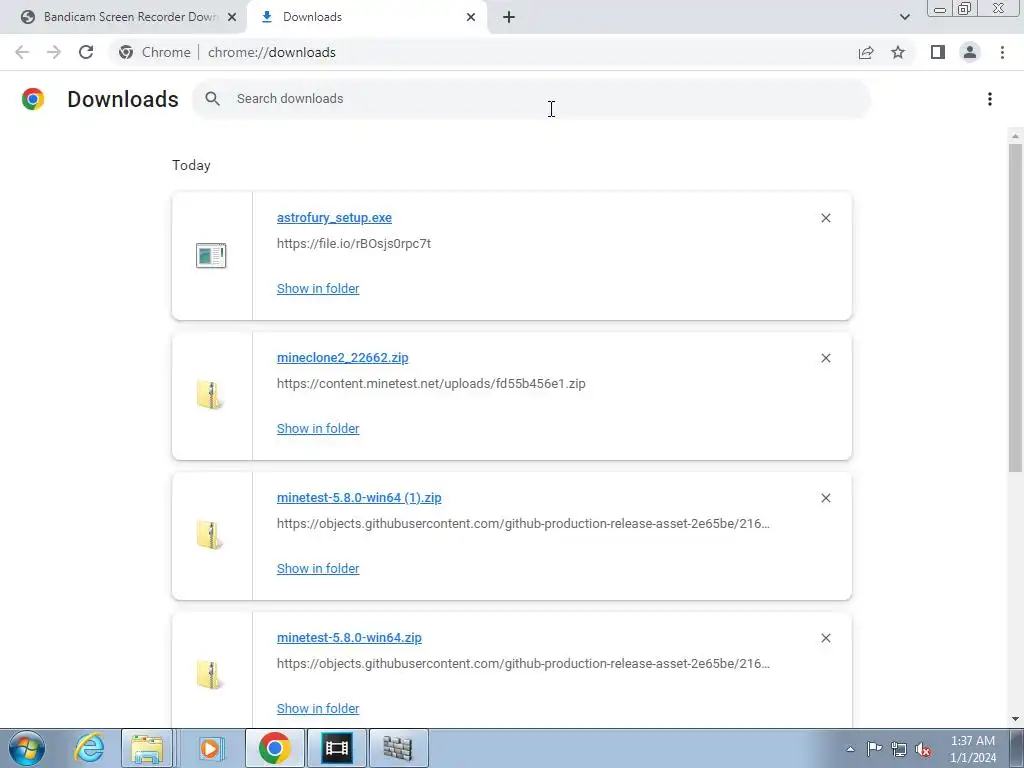Open the film-strip app in taskbar
The width and height of the screenshot is (1024, 768).
[336, 748]
